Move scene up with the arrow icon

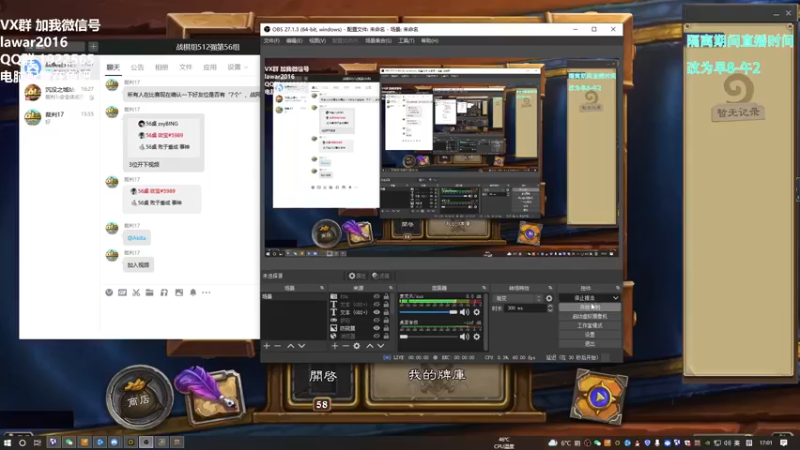click(x=290, y=346)
